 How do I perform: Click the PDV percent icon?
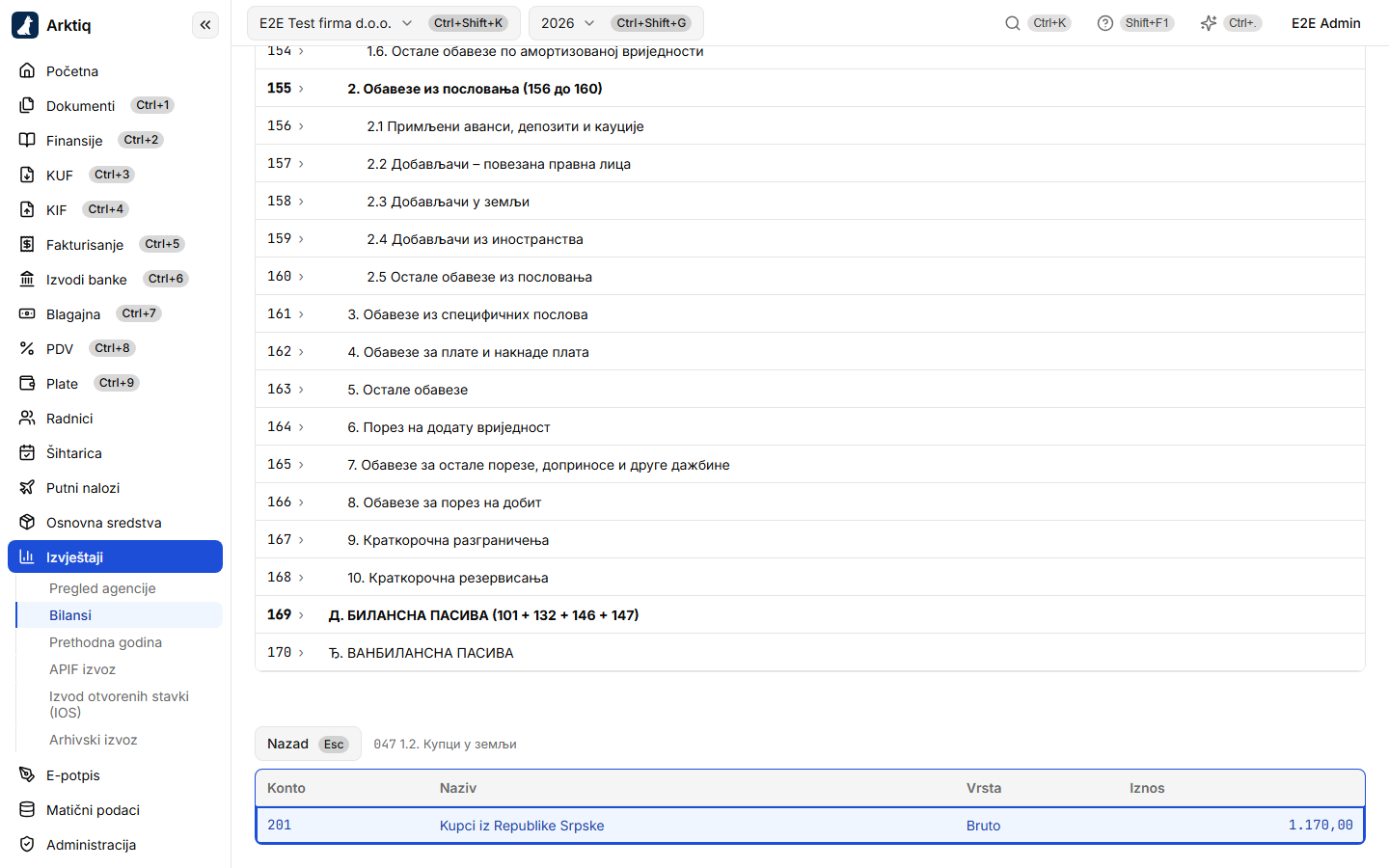tap(27, 349)
